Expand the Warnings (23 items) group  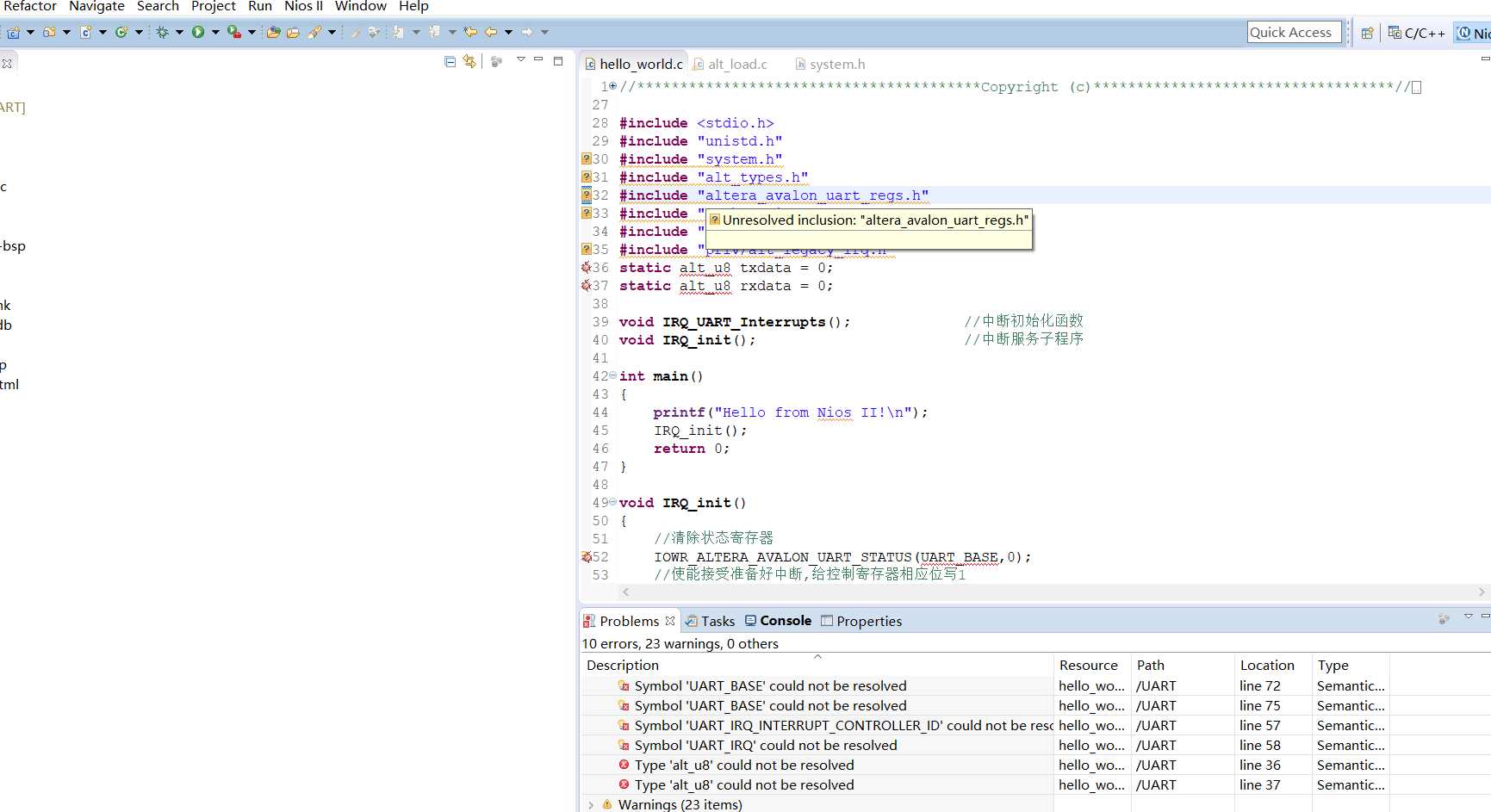coord(591,805)
